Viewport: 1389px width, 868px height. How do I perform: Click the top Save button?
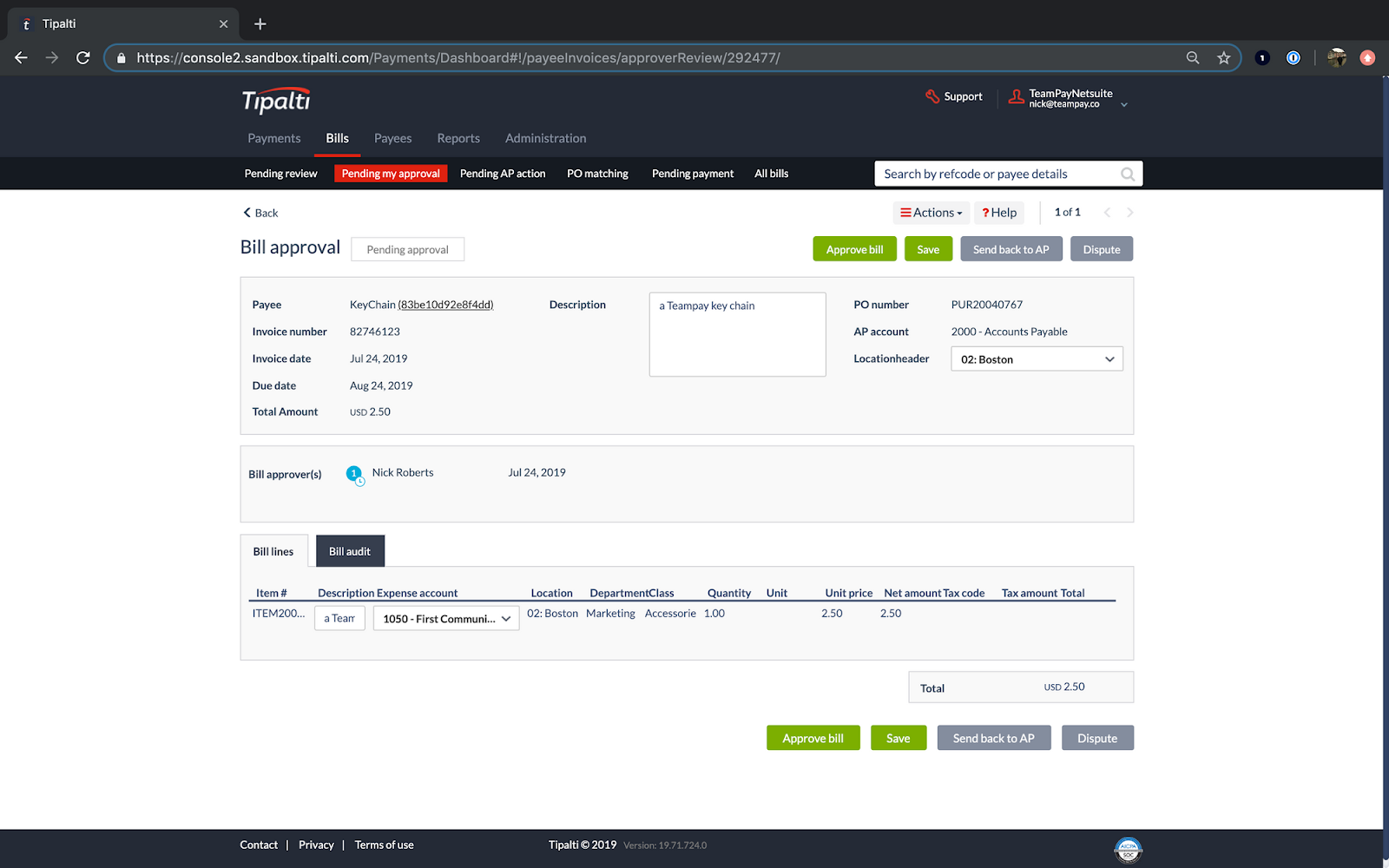click(x=928, y=249)
